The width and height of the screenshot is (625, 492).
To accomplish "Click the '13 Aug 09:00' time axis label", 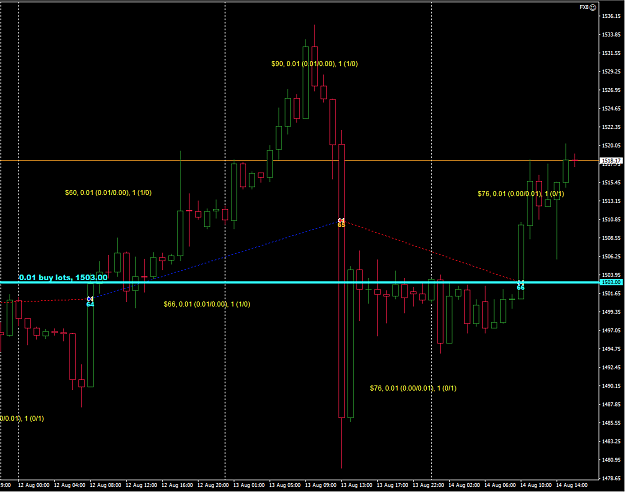I will pyautogui.click(x=320, y=485).
